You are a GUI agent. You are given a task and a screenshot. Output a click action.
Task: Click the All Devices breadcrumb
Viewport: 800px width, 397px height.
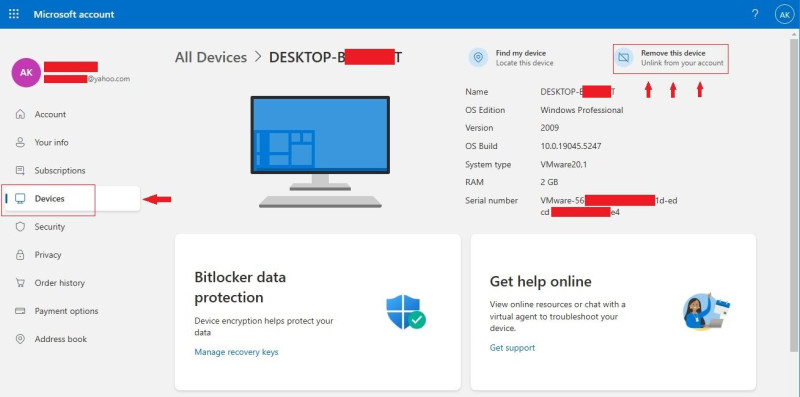point(211,57)
